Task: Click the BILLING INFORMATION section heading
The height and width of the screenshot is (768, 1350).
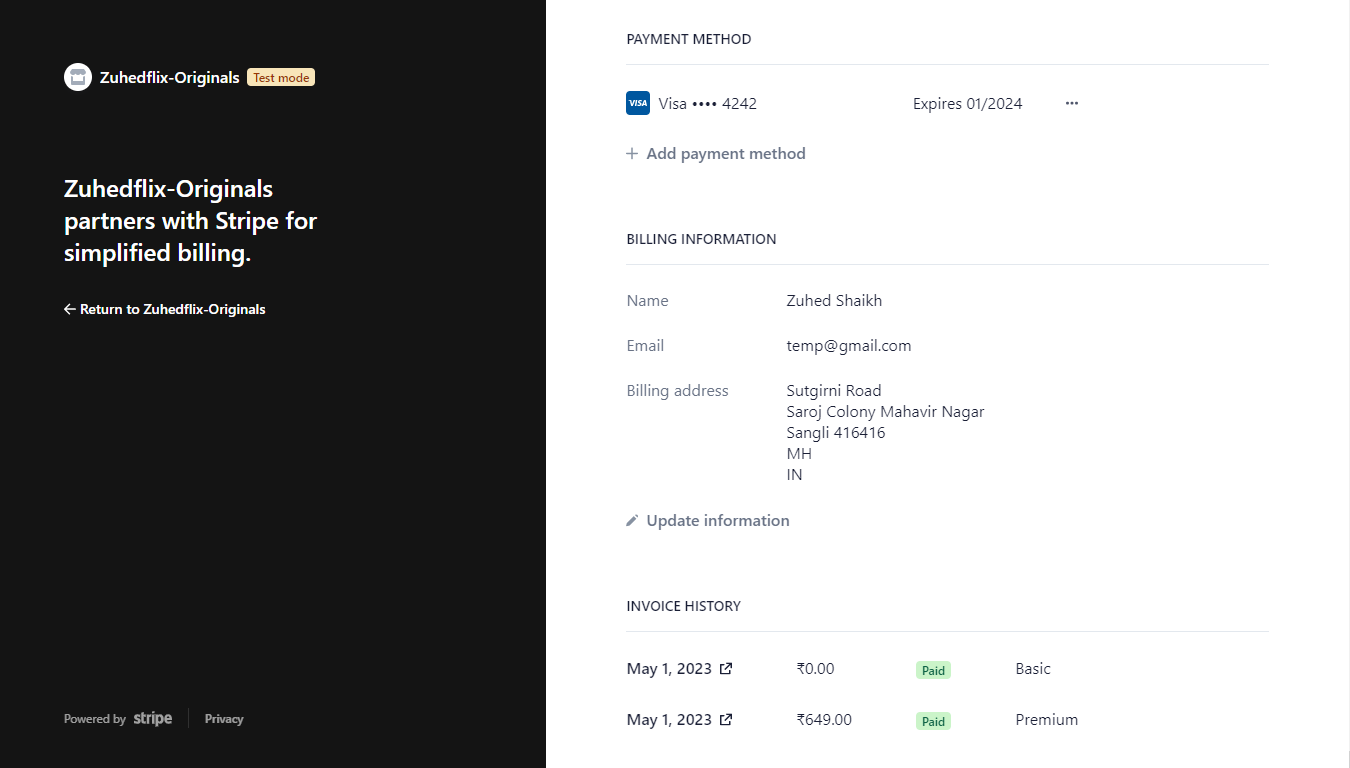Action: [x=701, y=239]
